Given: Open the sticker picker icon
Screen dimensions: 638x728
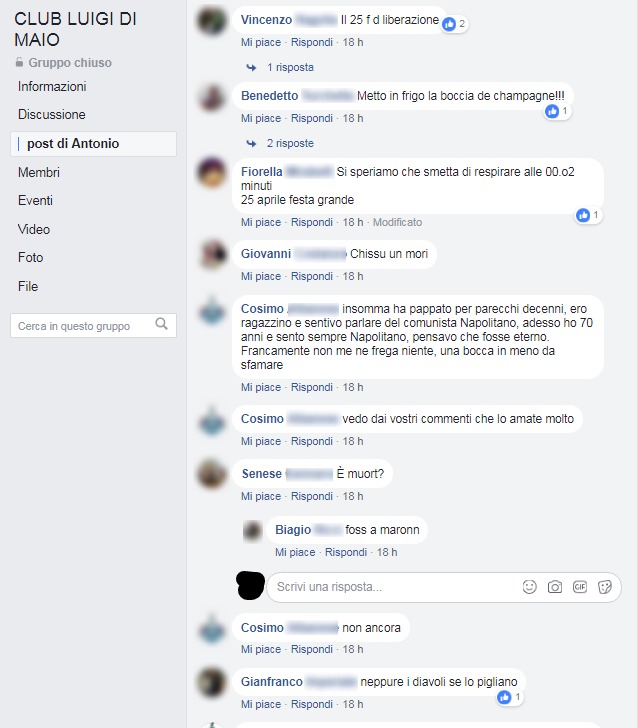Looking at the screenshot, I should (x=605, y=587).
